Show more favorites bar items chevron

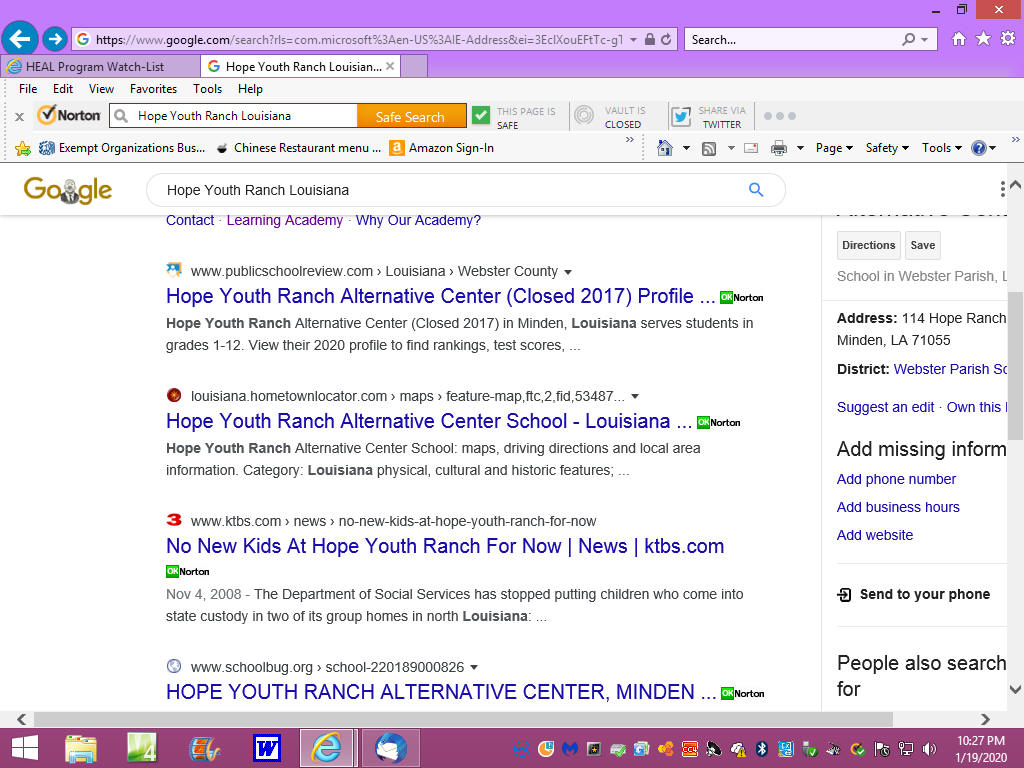[630, 140]
